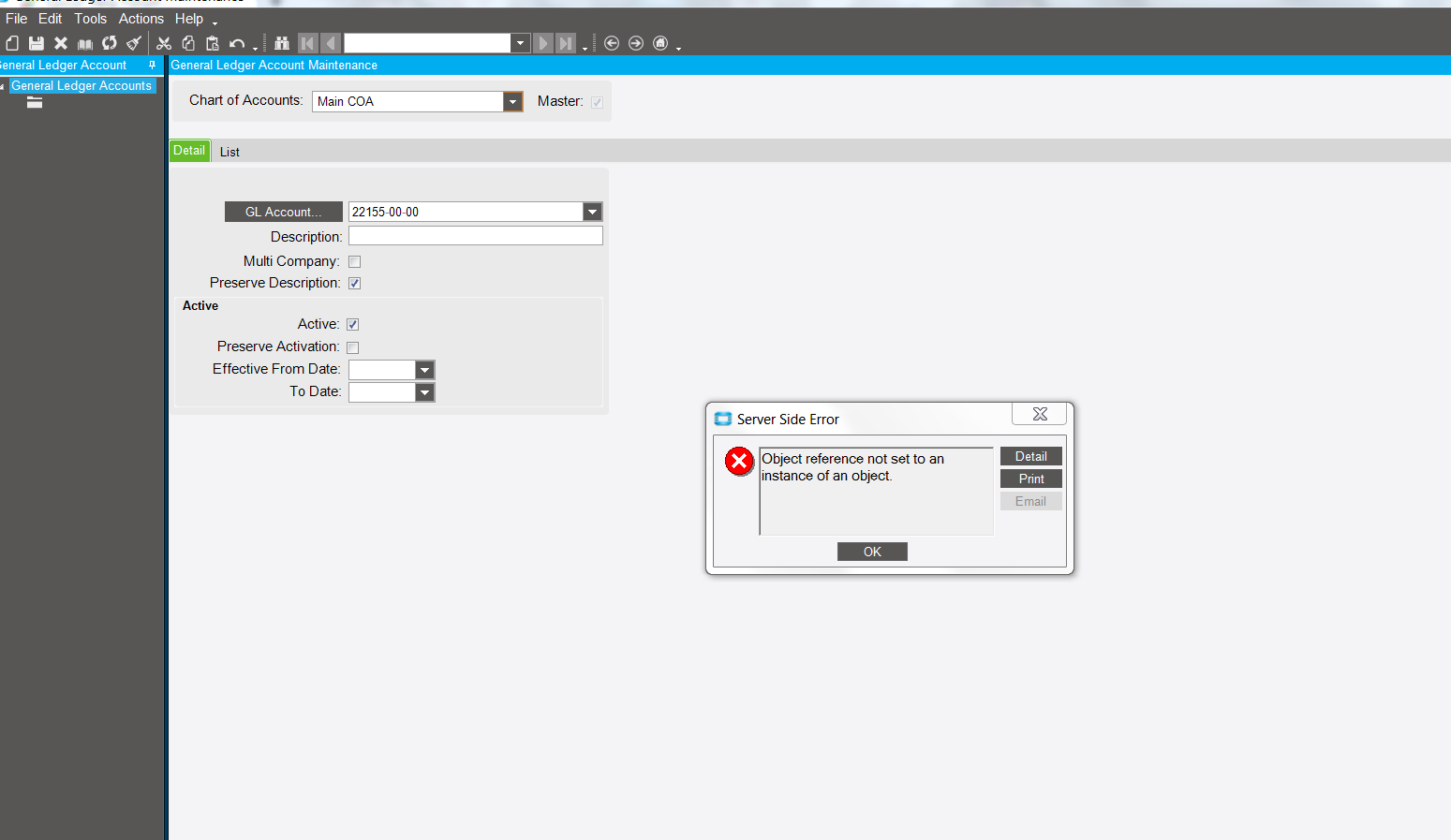
Task: Click the General Ledger Account Maintenance header
Action: pyautogui.click(x=274, y=66)
